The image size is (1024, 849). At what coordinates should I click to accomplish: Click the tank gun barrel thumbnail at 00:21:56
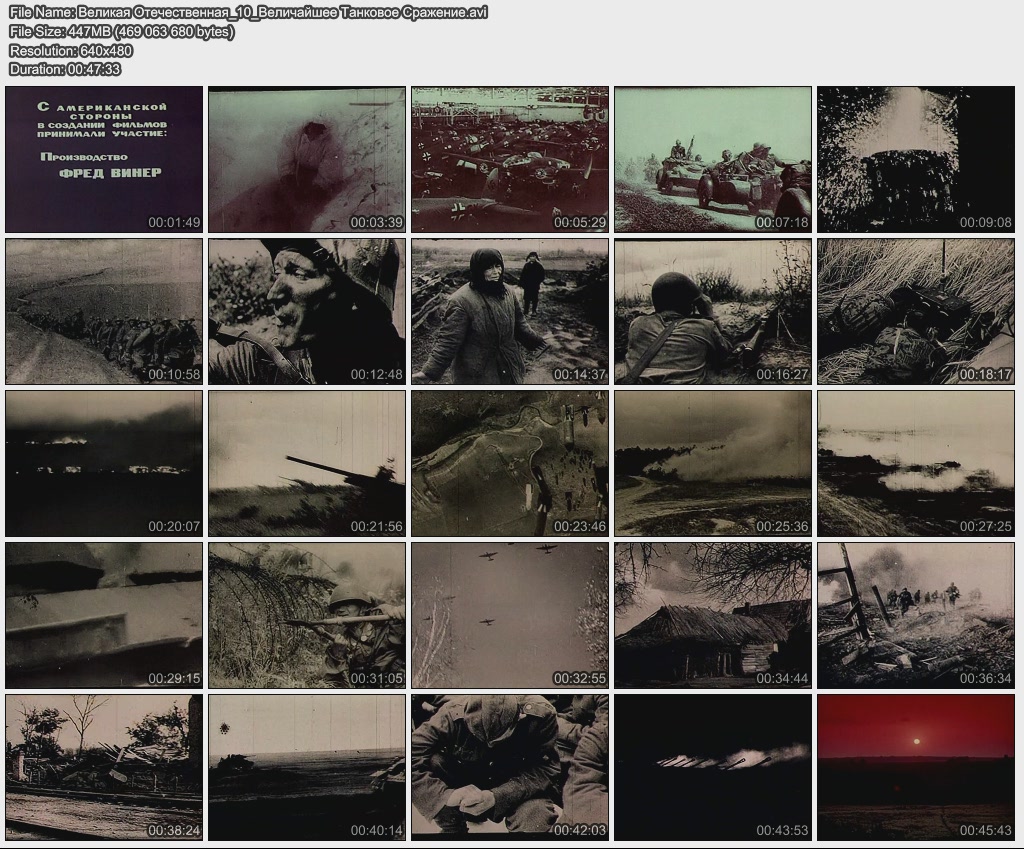click(x=307, y=463)
